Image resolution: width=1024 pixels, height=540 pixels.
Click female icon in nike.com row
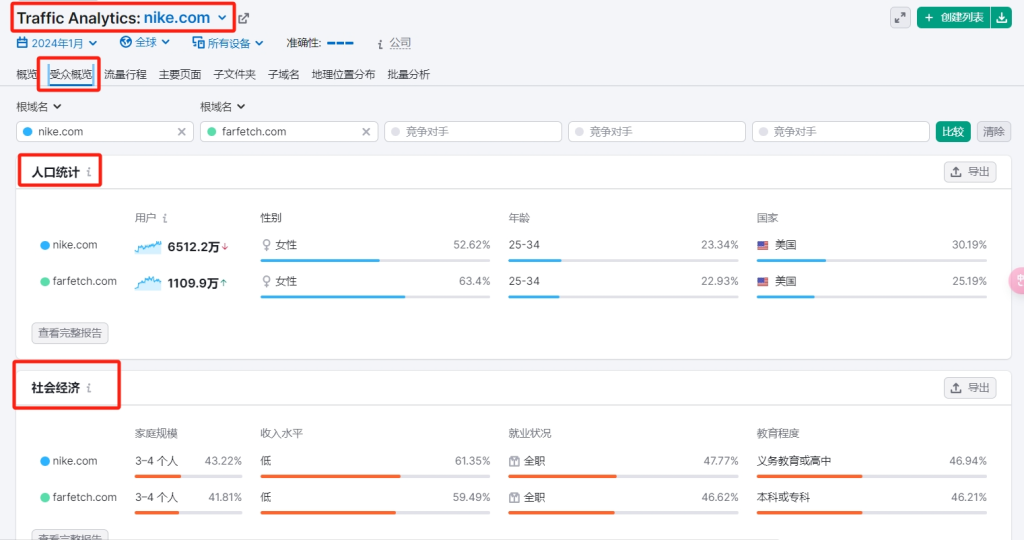pyautogui.click(x=266, y=245)
